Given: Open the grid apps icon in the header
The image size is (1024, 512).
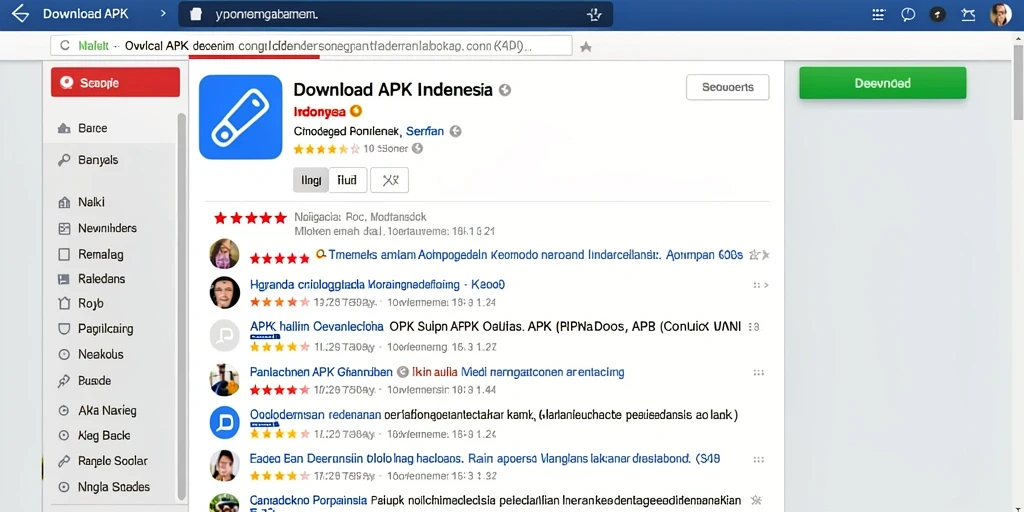Looking at the screenshot, I should 879,14.
